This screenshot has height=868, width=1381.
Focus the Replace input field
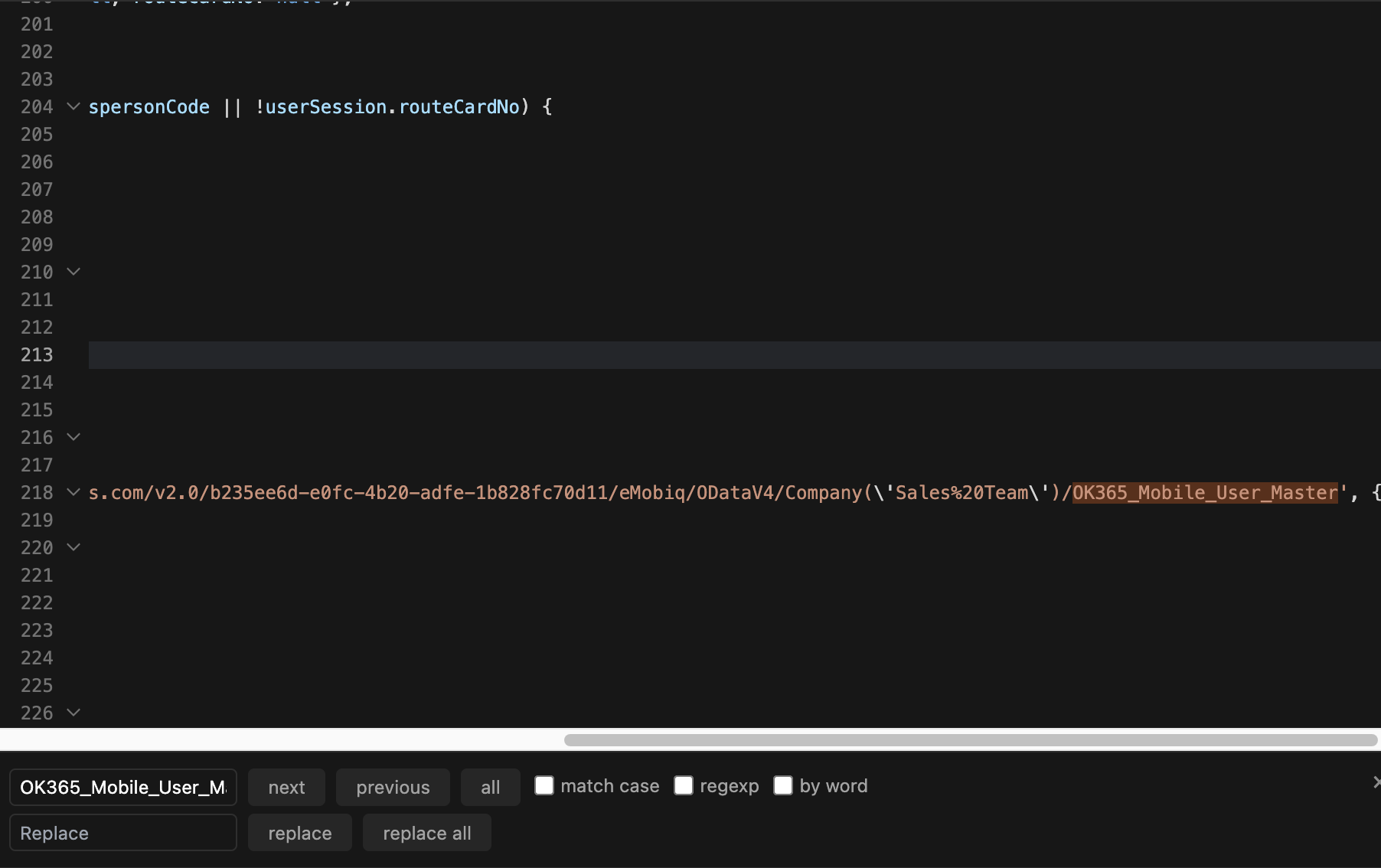tap(123, 833)
